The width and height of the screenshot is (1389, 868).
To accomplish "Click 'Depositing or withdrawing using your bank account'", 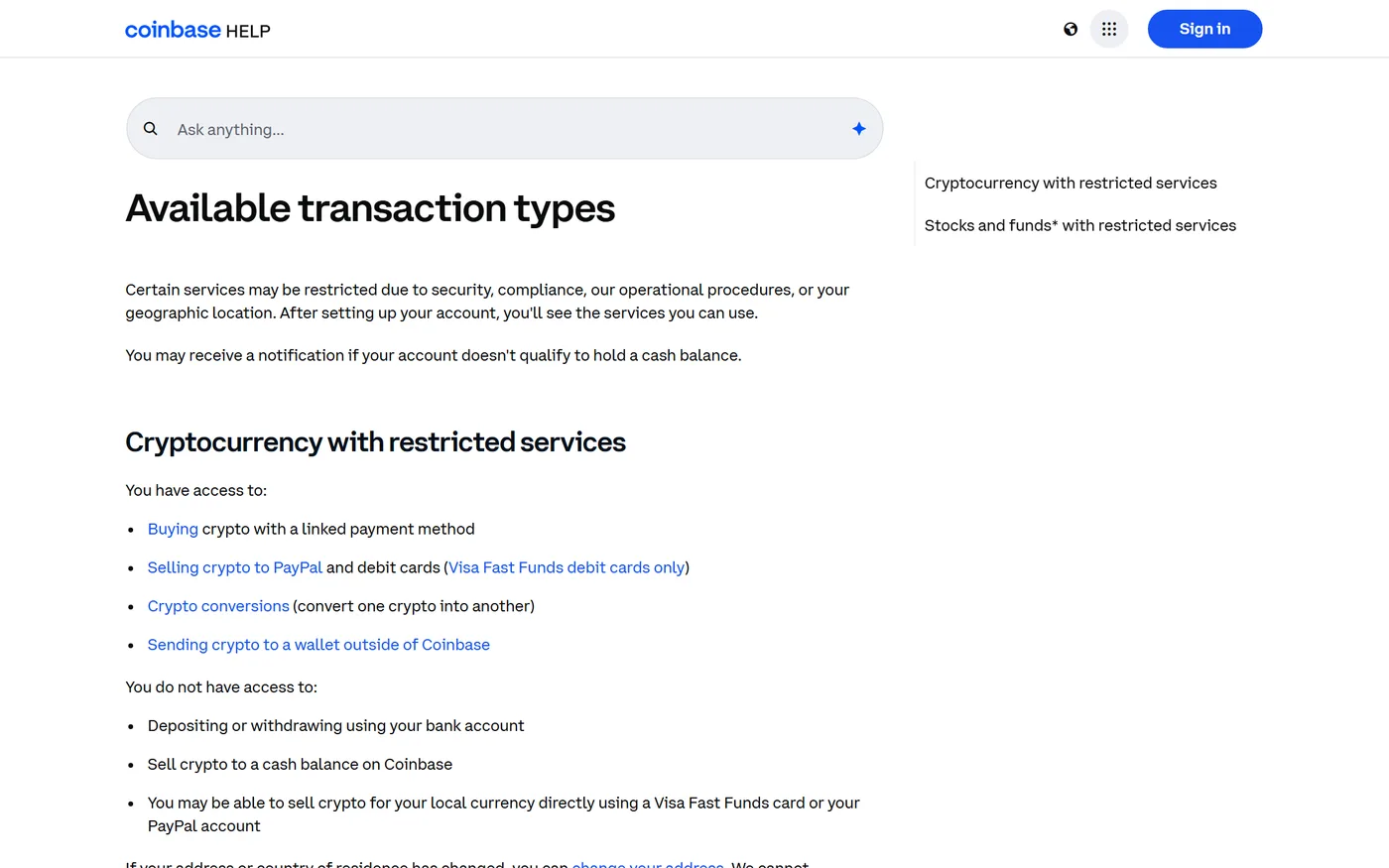I will pyautogui.click(x=335, y=725).
